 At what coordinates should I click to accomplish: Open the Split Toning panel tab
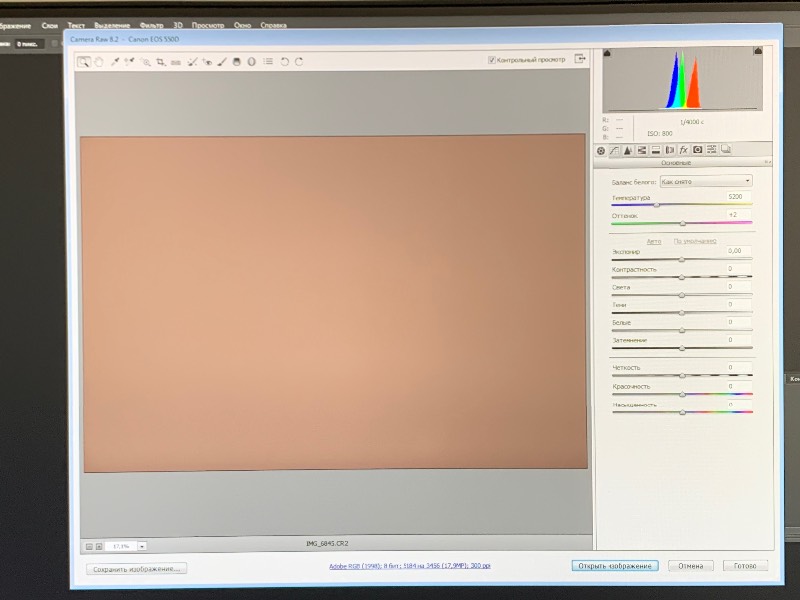pyautogui.click(x=656, y=150)
